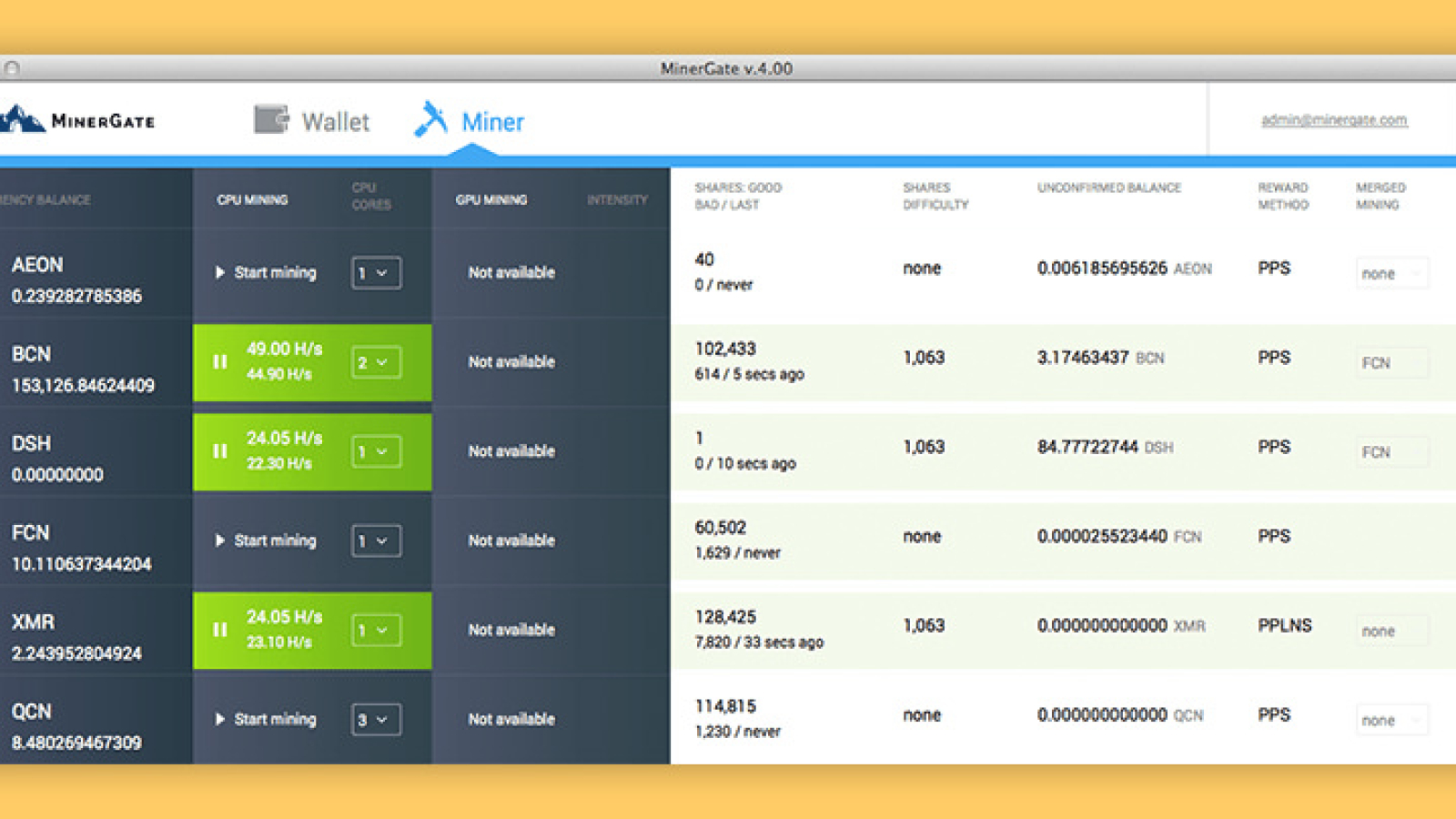Open BCN merged mining FCN dropdown
1456x819 pixels.
1392,362
